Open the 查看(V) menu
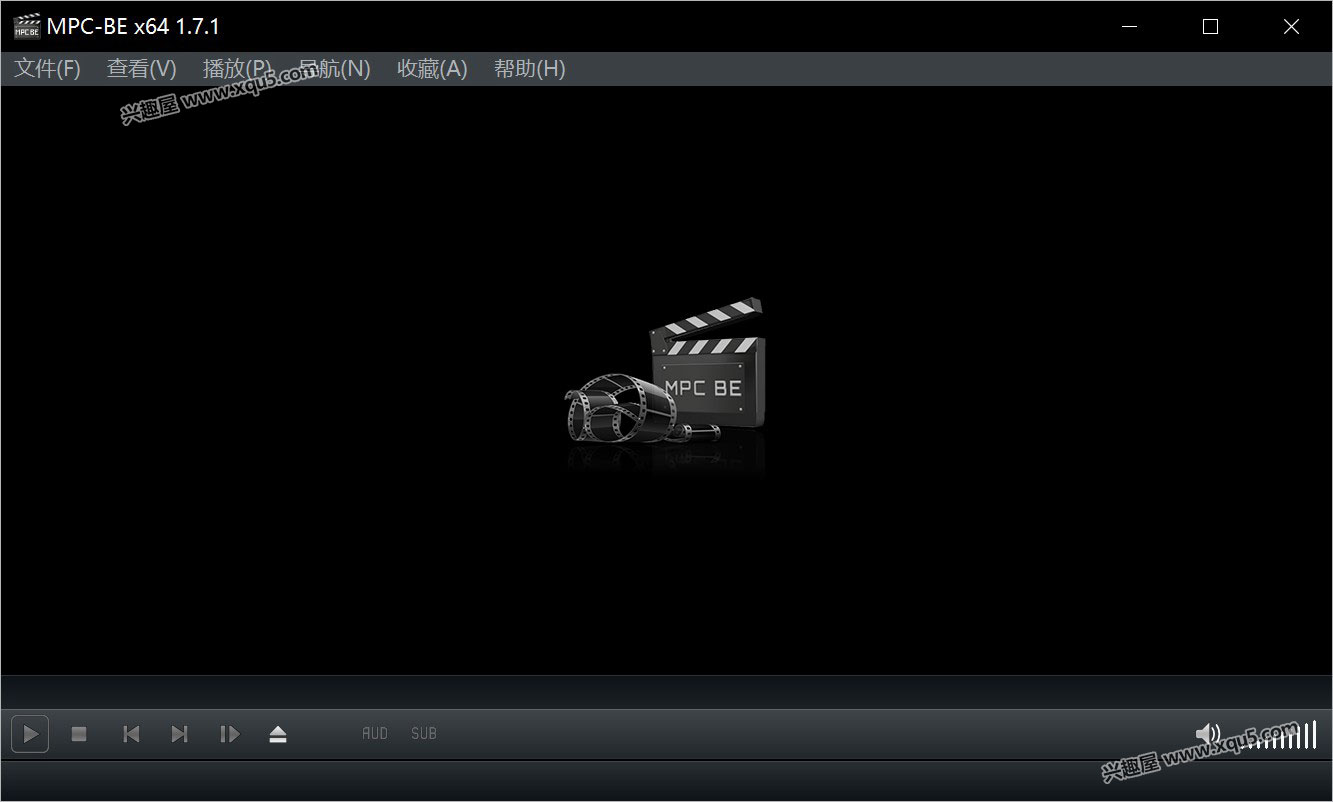Viewport: 1333px width, 802px height. point(142,69)
